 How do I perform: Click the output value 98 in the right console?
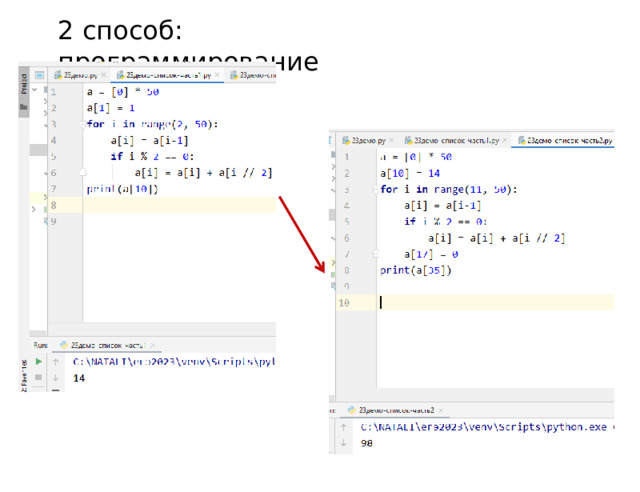coord(367,443)
